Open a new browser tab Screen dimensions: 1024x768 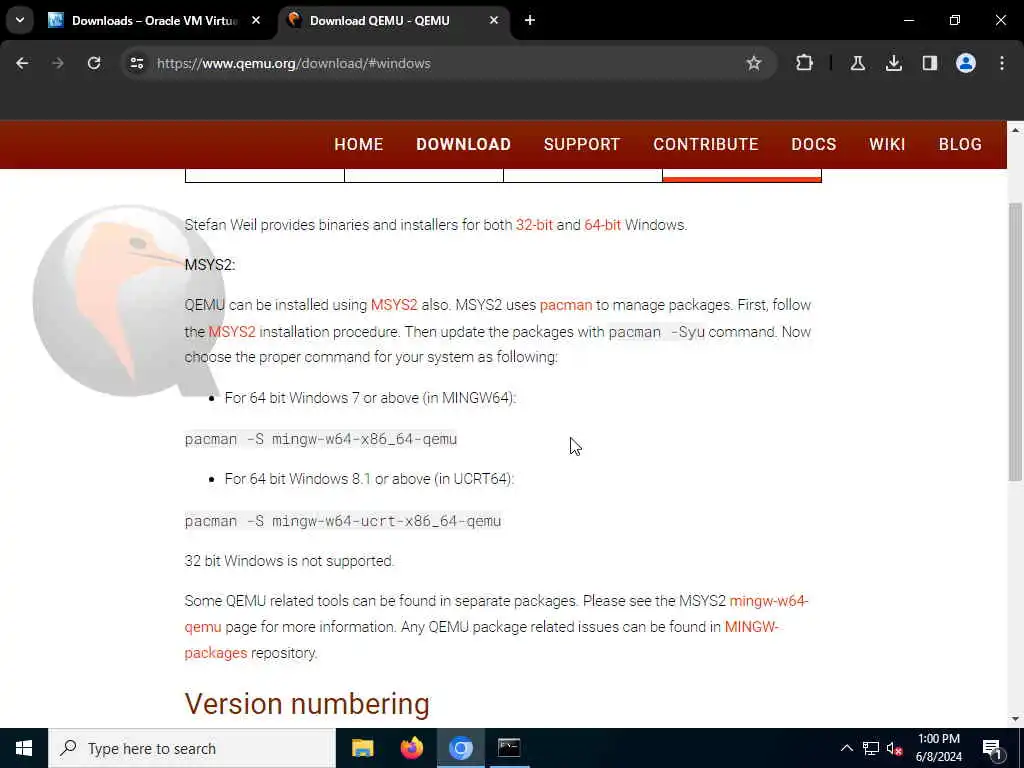click(x=530, y=21)
